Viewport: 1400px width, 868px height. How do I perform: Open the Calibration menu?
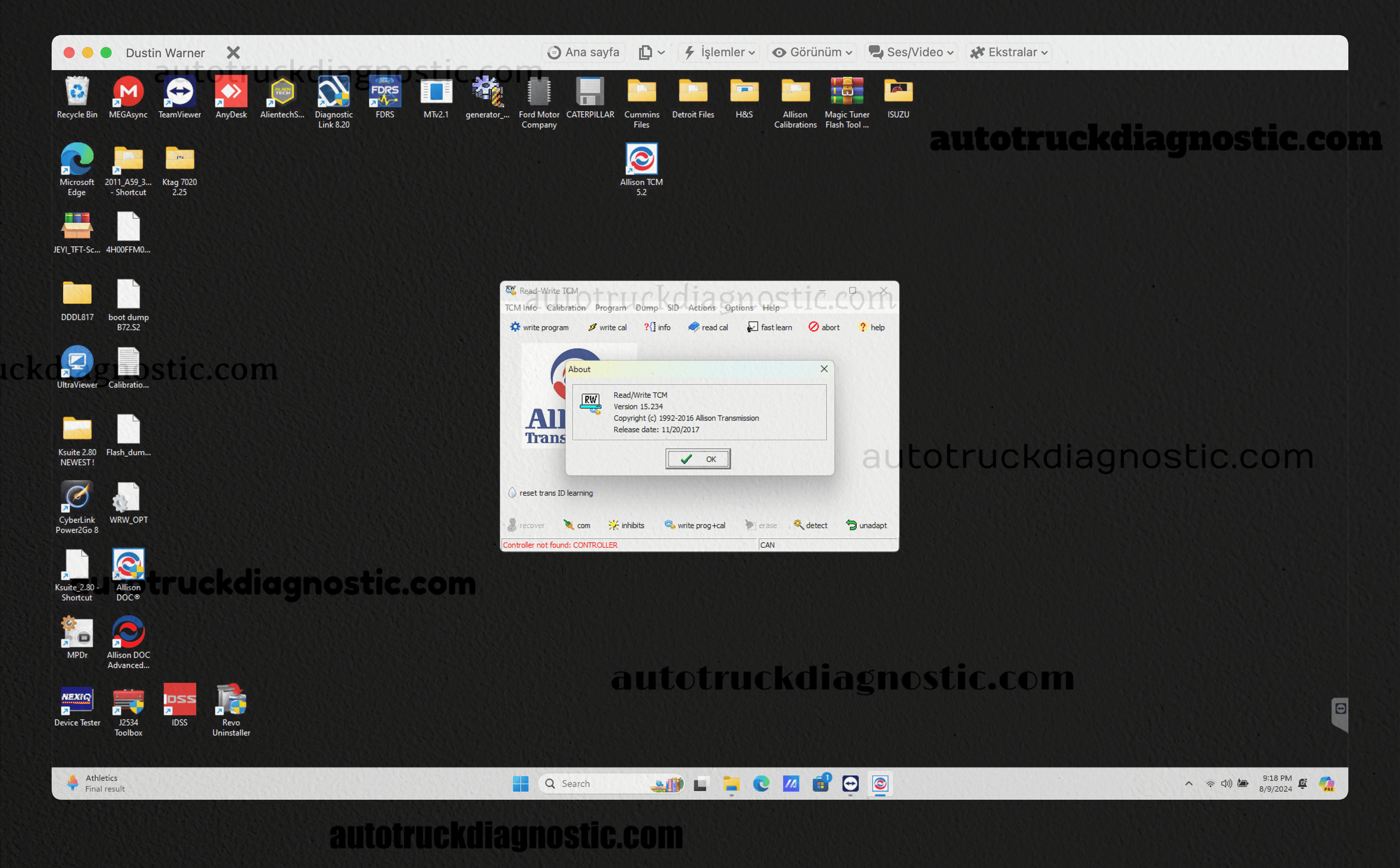(565, 308)
